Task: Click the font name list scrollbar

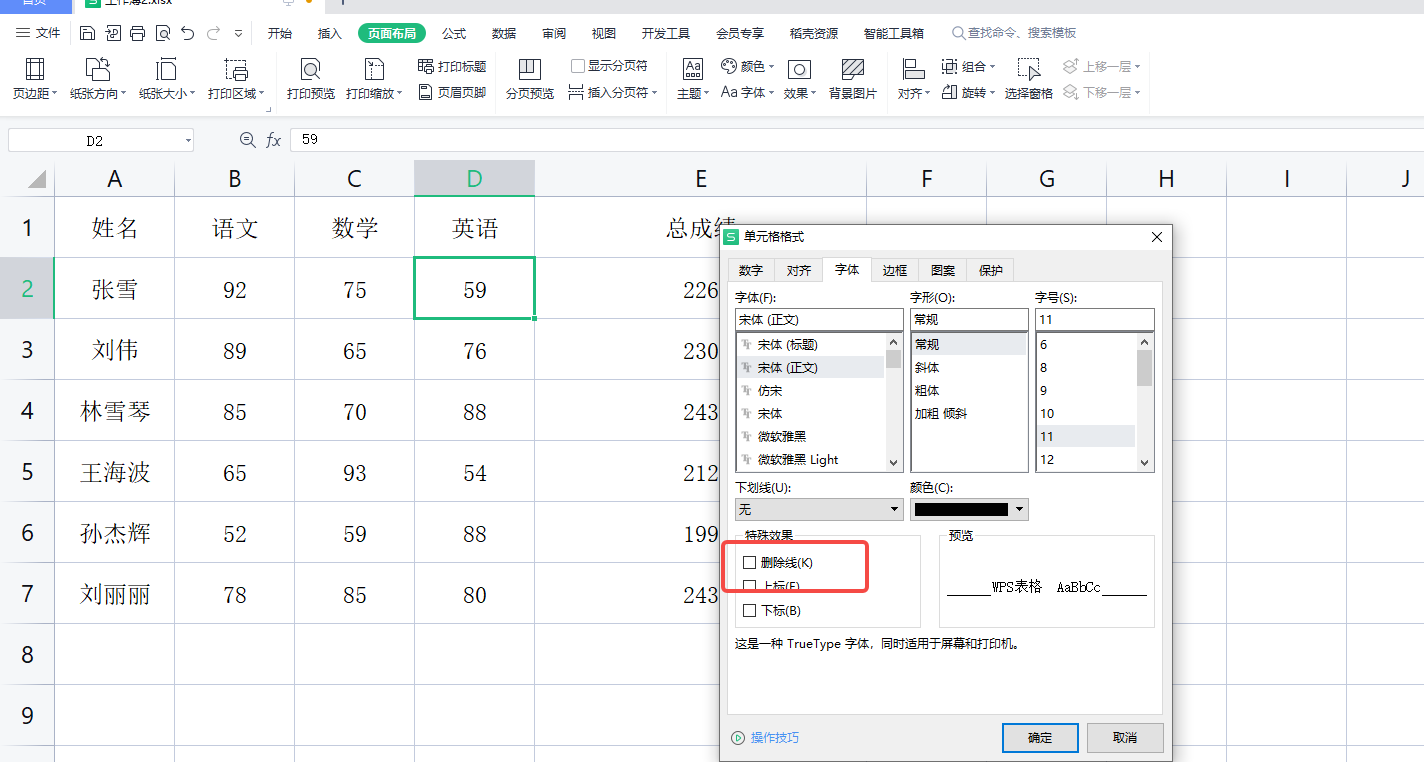Action: (x=894, y=402)
